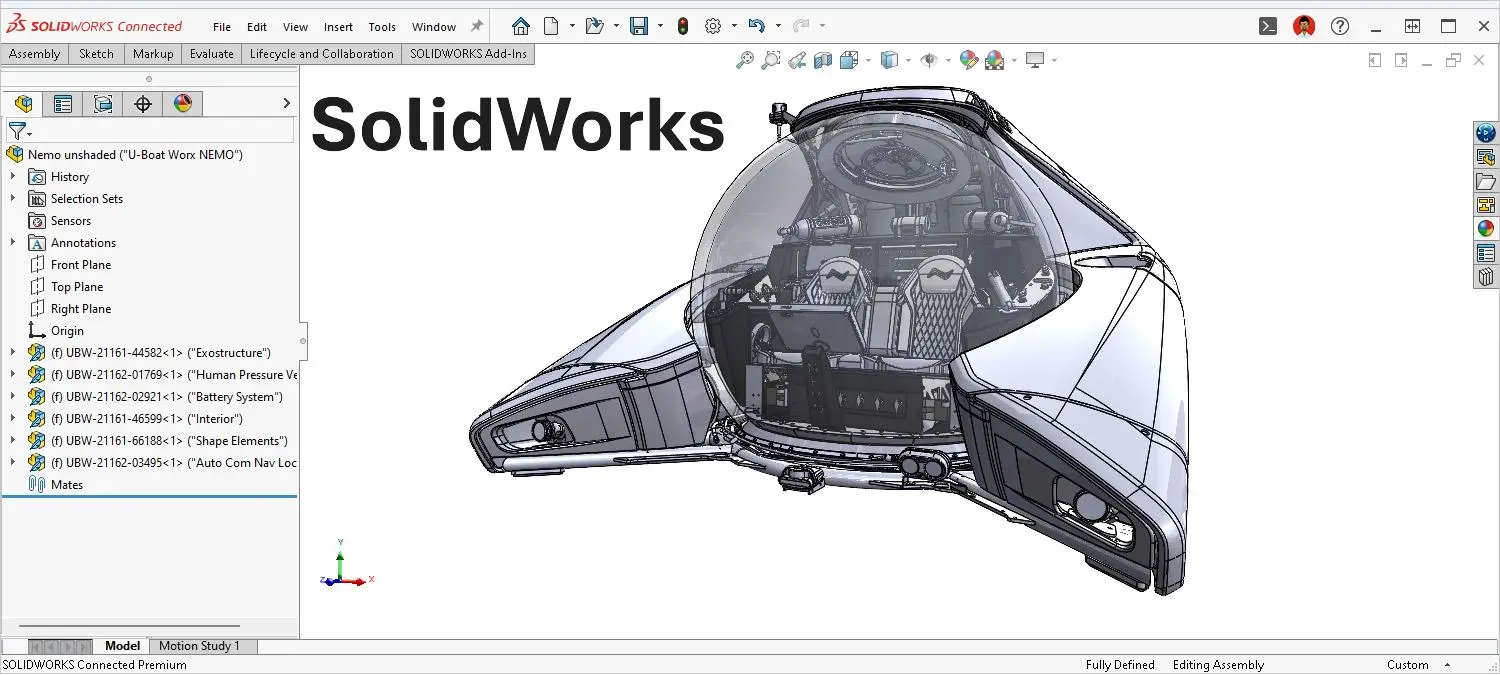Open the Help question mark
Screen dimensions: 1500x675
[1340, 26]
